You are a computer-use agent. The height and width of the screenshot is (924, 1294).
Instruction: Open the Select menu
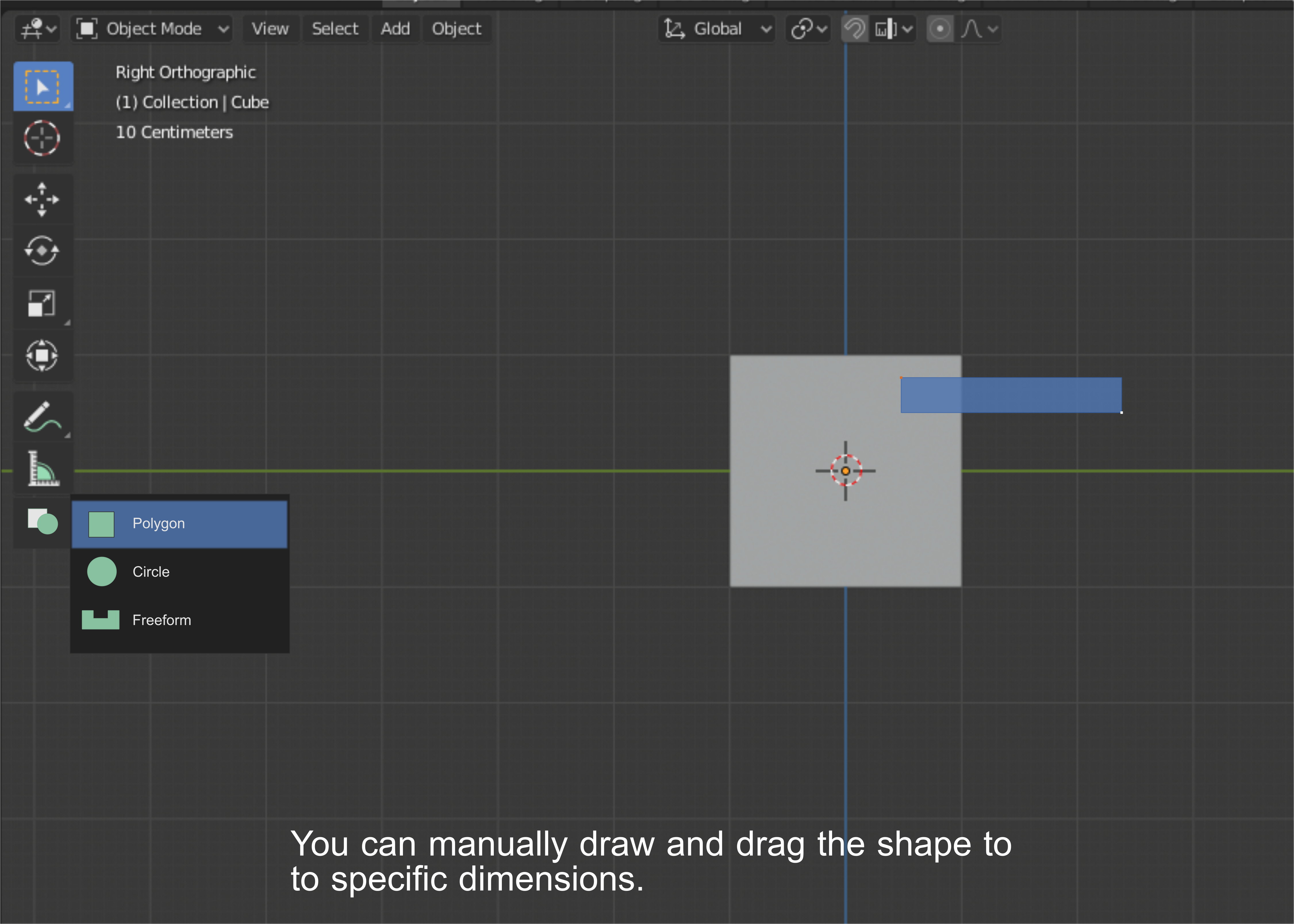(335, 28)
